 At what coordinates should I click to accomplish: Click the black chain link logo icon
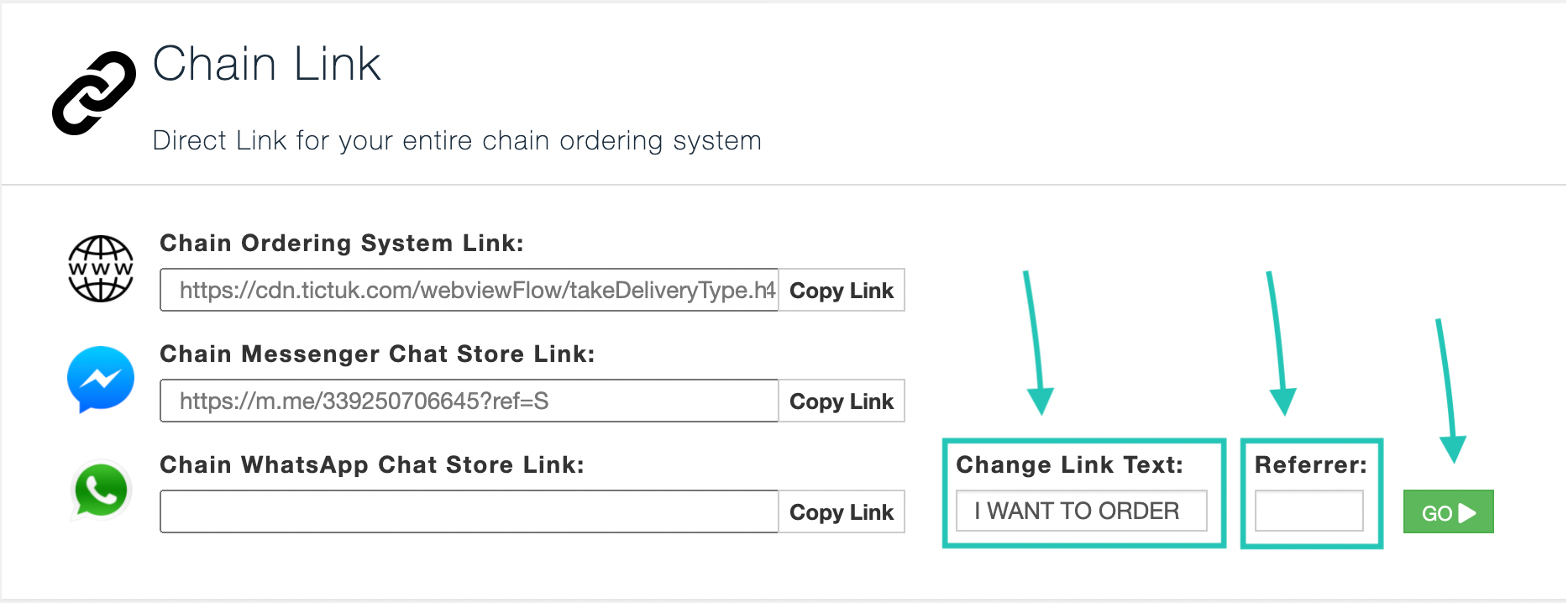94,92
